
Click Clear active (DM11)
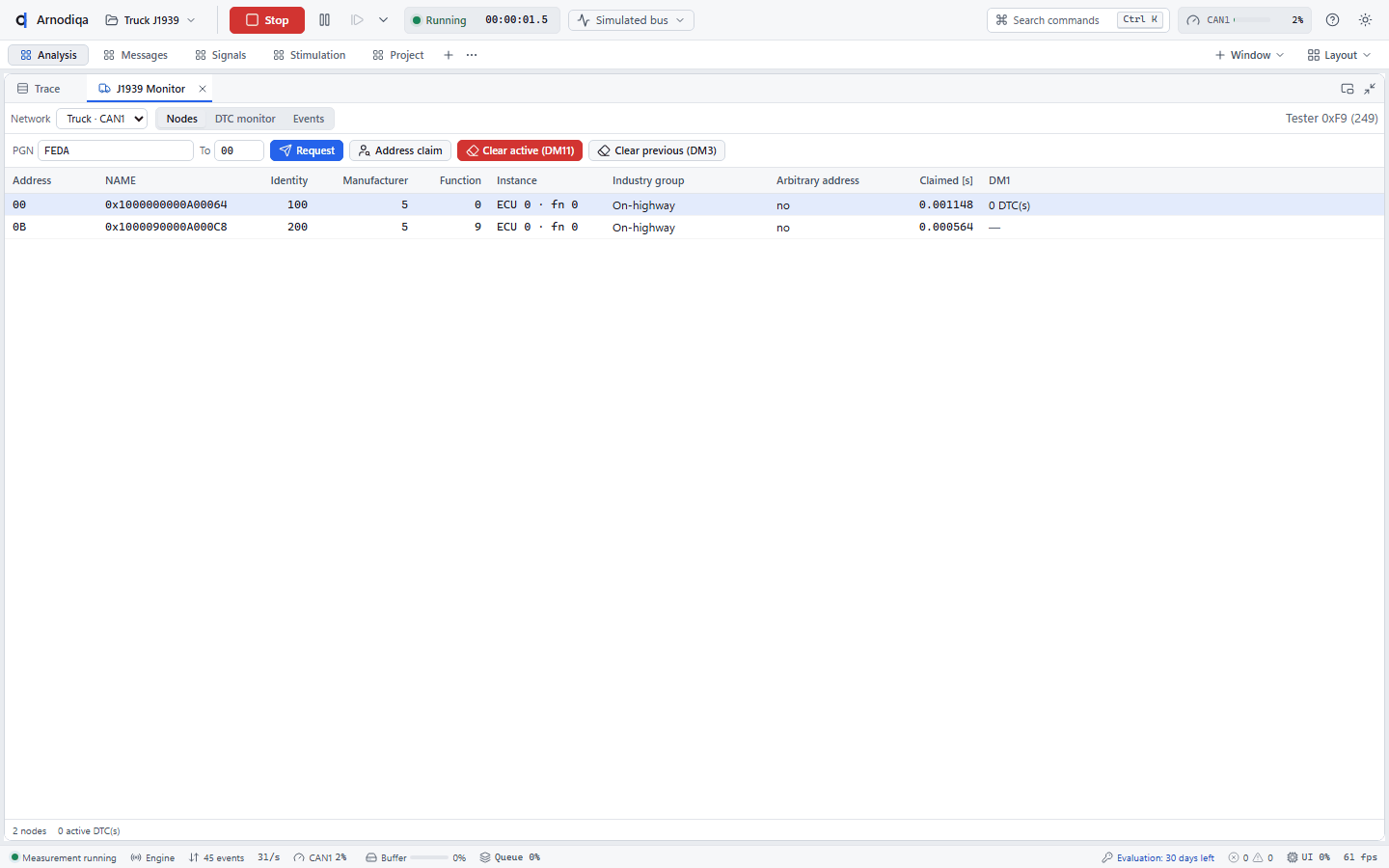click(x=520, y=150)
